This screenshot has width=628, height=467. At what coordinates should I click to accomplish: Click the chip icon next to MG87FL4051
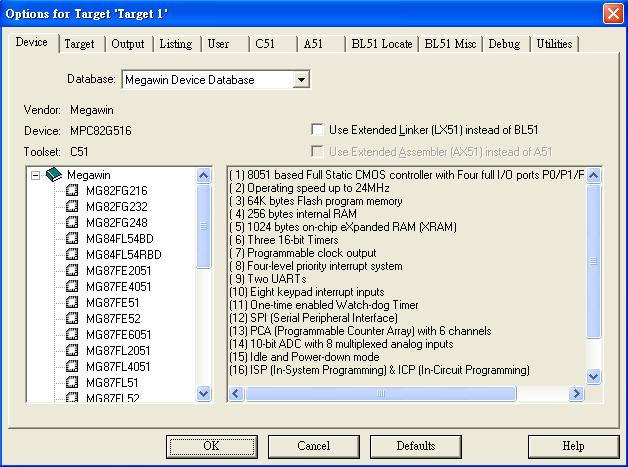coord(72,366)
